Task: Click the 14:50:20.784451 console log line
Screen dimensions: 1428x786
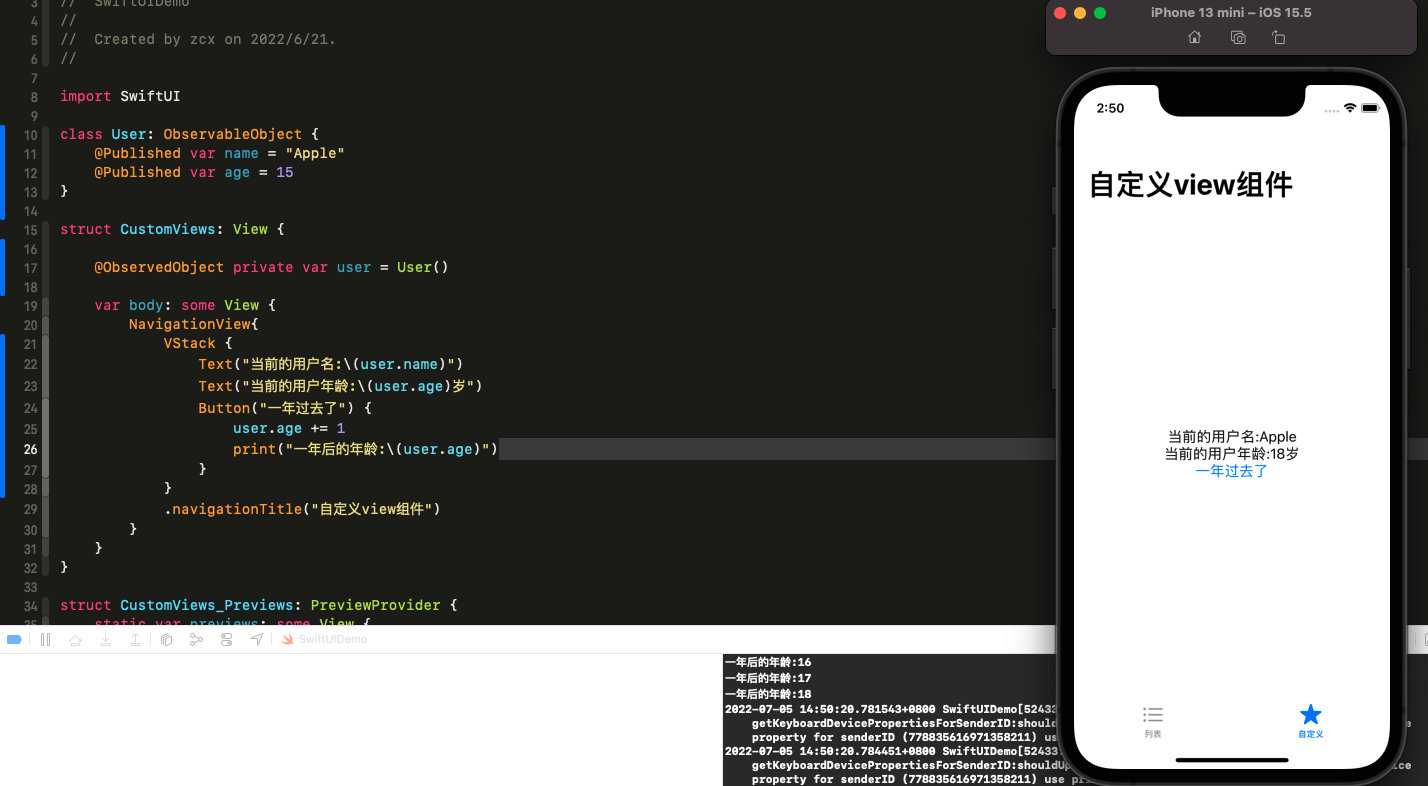Action: point(890,750)
